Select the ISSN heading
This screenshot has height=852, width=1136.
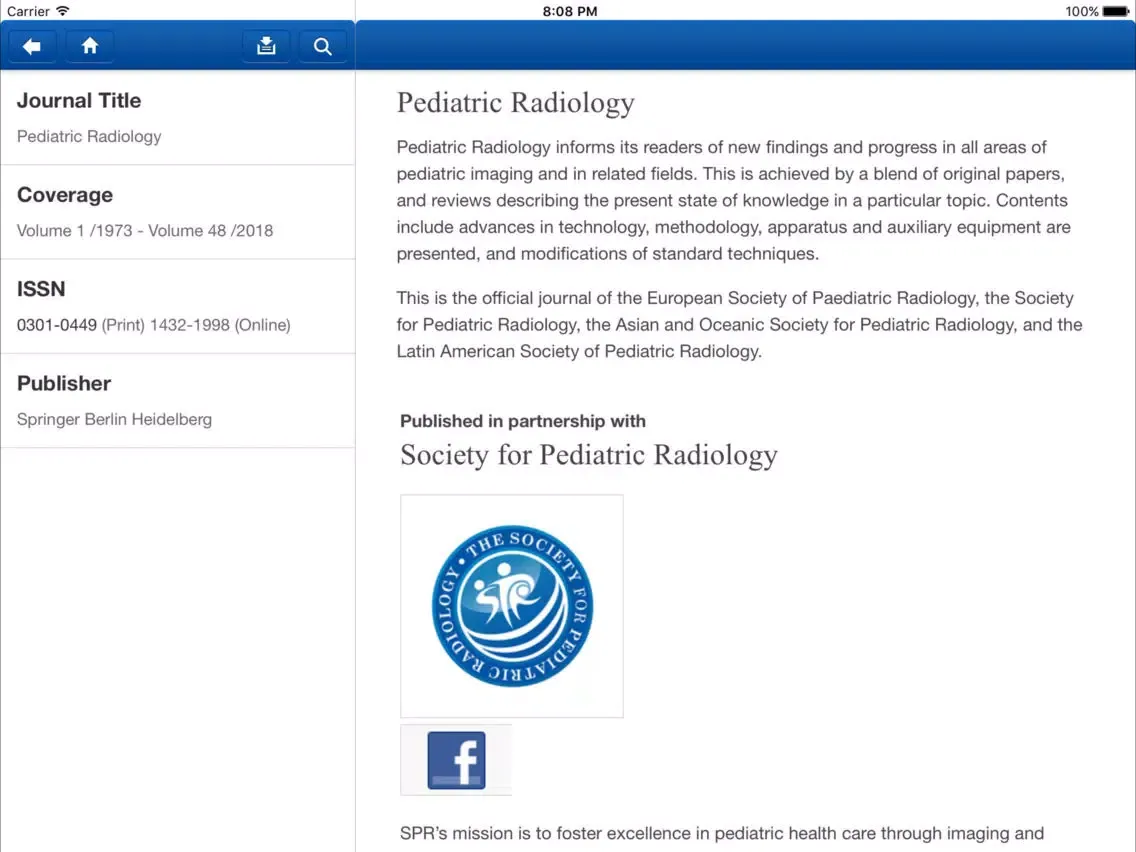click(x=41, y=289)
